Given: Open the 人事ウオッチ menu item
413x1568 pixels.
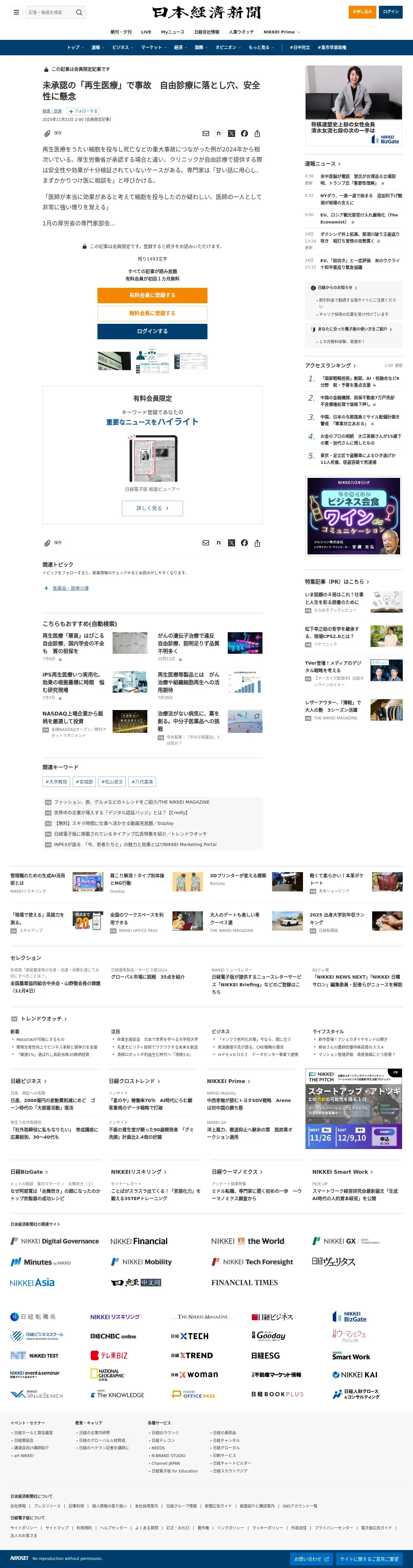Looking at the screenshot, I should point(241,32).
